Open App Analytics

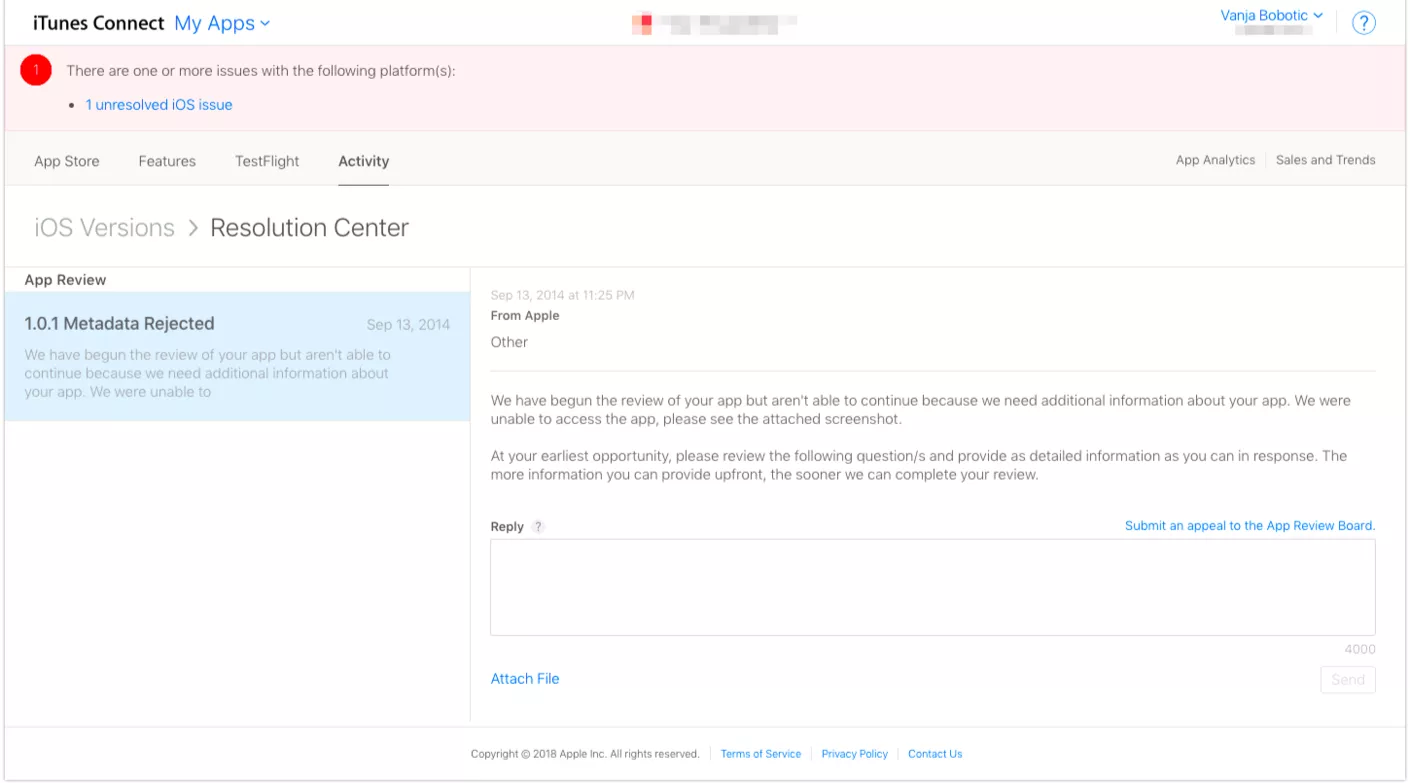(1215, 160)
